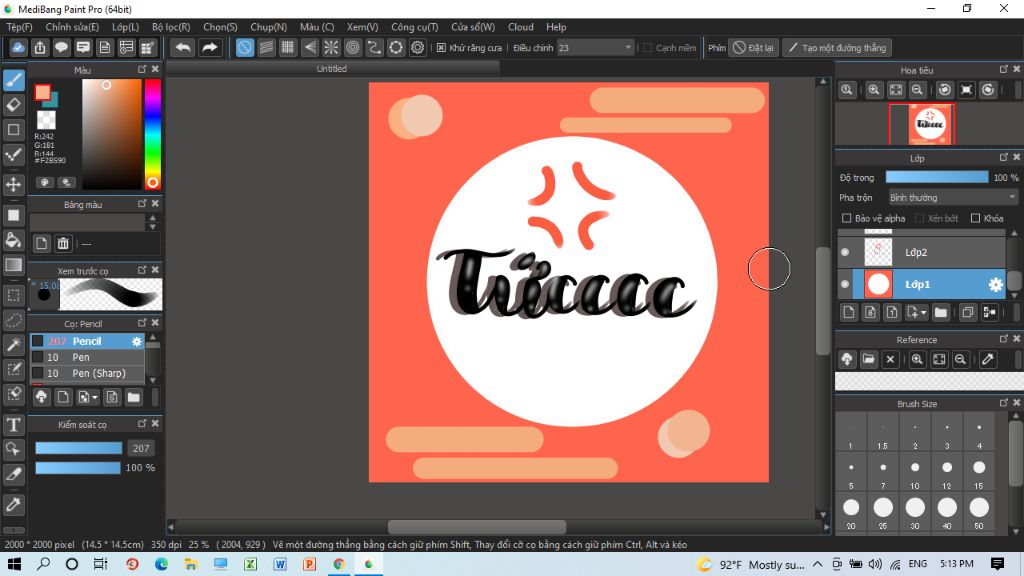
Task: Enable Bảo vệ alpha checkbox
Action: pyautogui.click(x=846, y=218)
